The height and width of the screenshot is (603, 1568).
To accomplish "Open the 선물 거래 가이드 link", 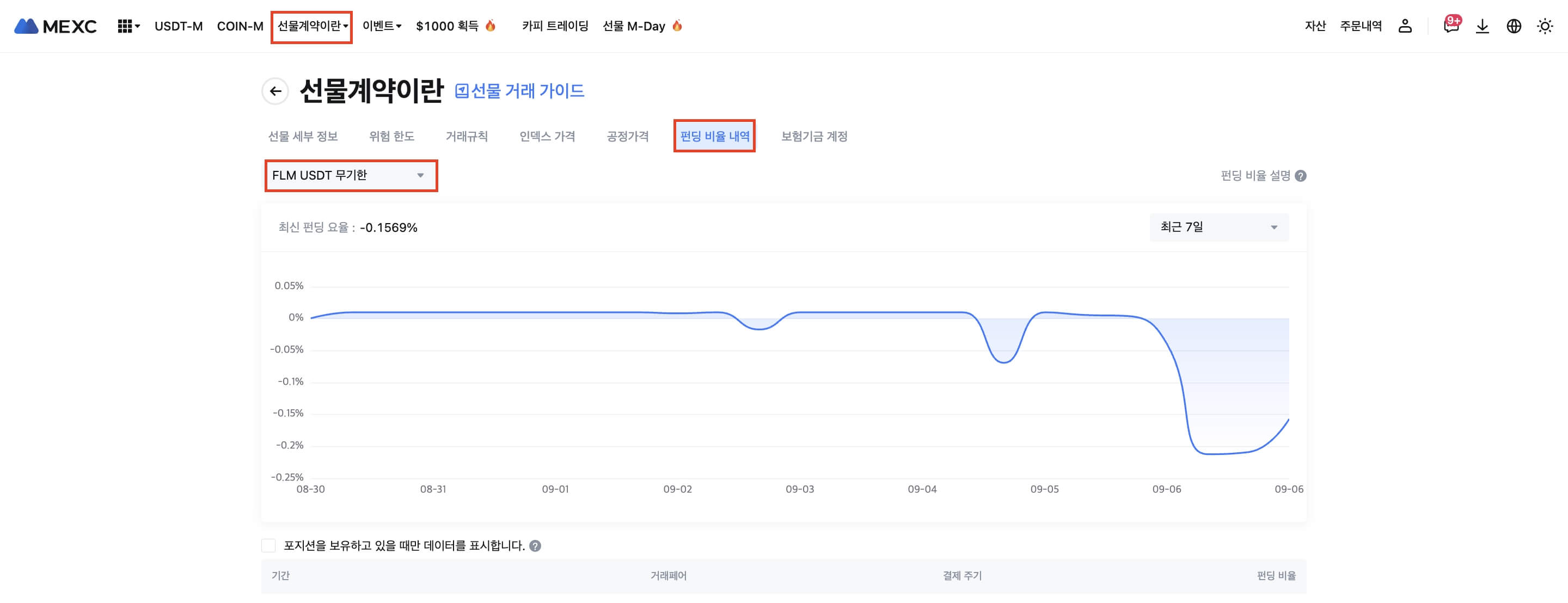I will point(520,91).
